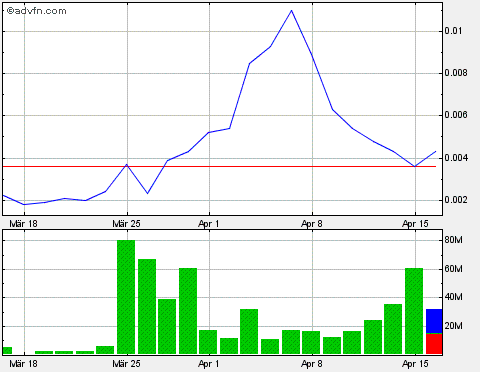Select Apr 8 label below the price chart
The height and width of the screenshot is (372, 480).
click(312, 224)
